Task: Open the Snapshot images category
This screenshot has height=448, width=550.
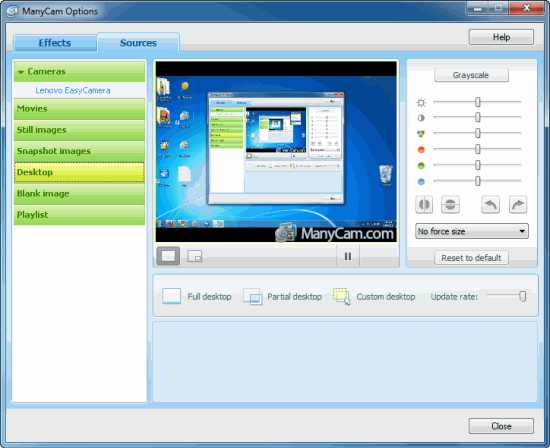Action: tap(79, 151)
